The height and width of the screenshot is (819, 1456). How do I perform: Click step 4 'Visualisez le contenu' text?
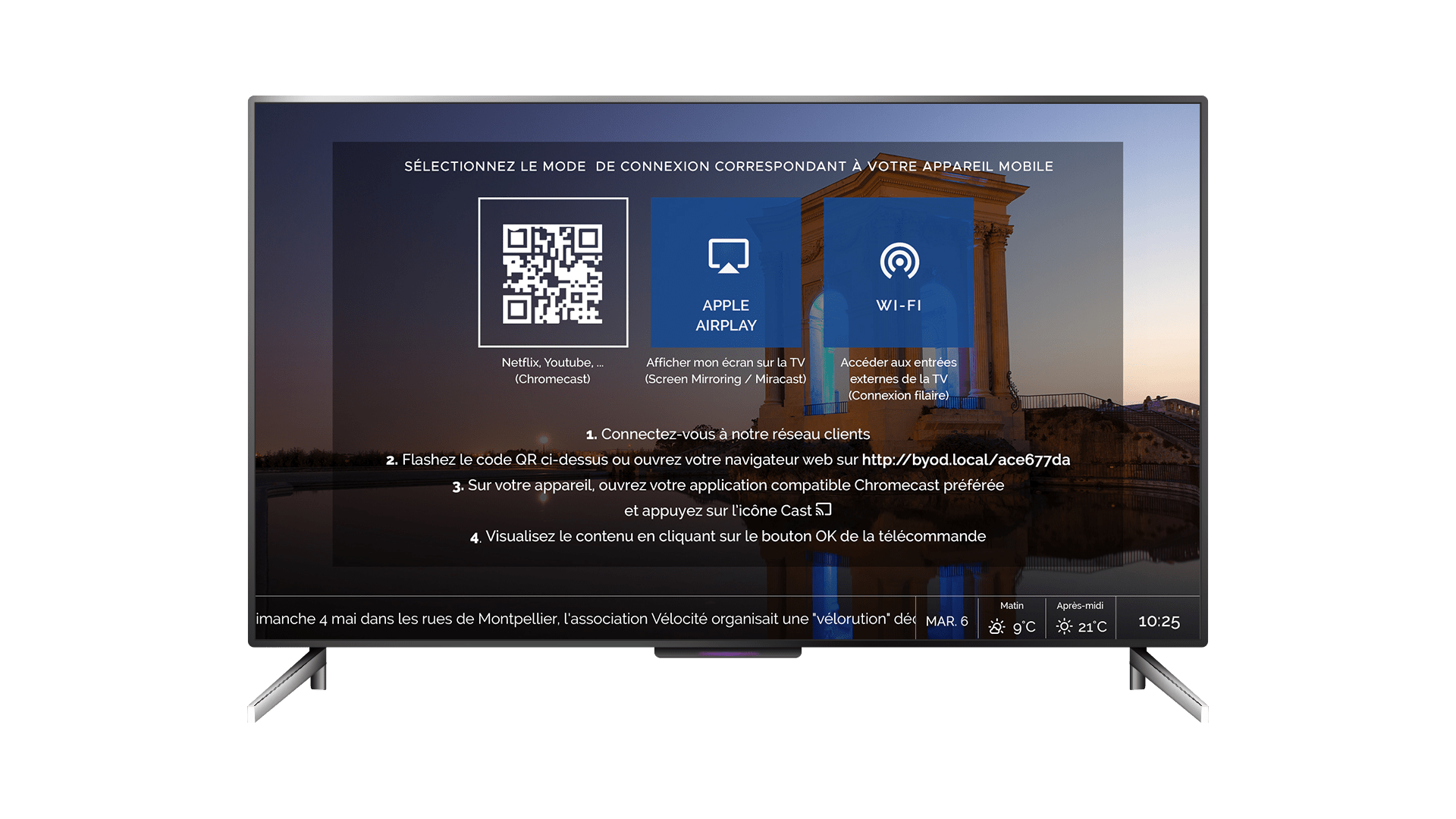click(x=728, y=536)
